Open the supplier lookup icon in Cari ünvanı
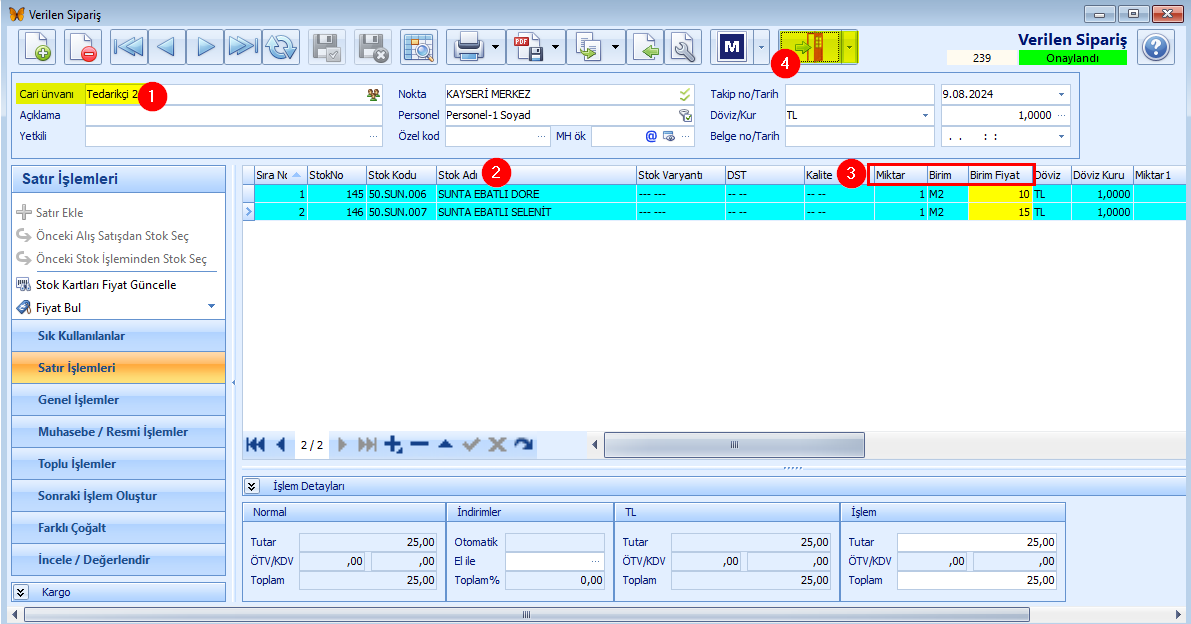Image resolution: width=1191 pixels, height=624 pixels. click(373, 95)
